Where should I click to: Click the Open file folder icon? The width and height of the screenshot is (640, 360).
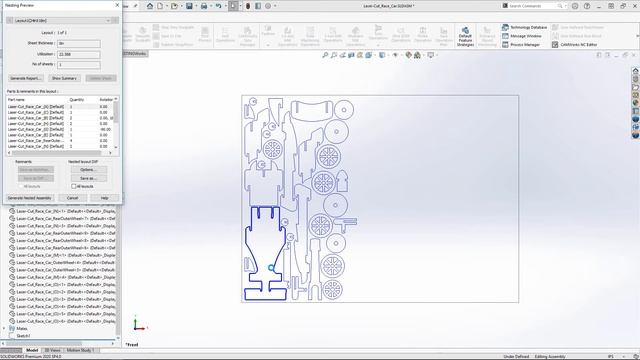click(x=174, y=6)
